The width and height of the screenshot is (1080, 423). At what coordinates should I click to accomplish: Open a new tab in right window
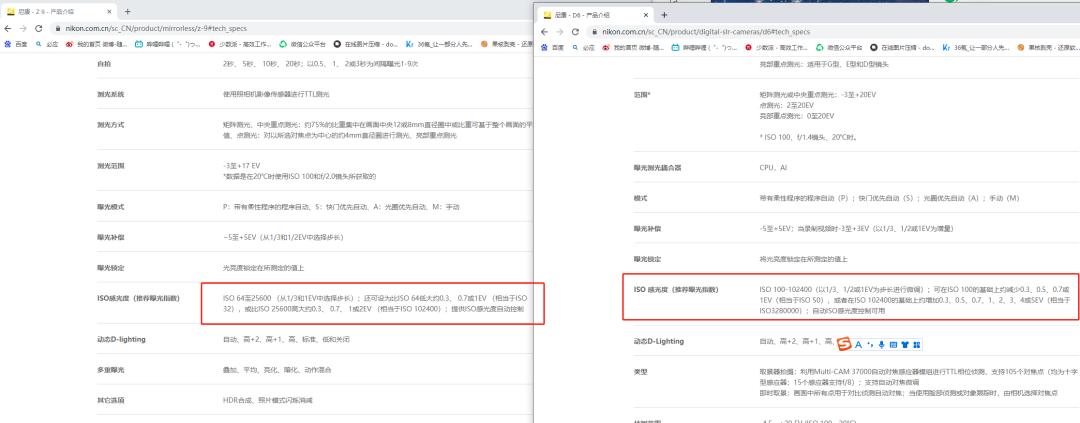click(x=664, y=15)
